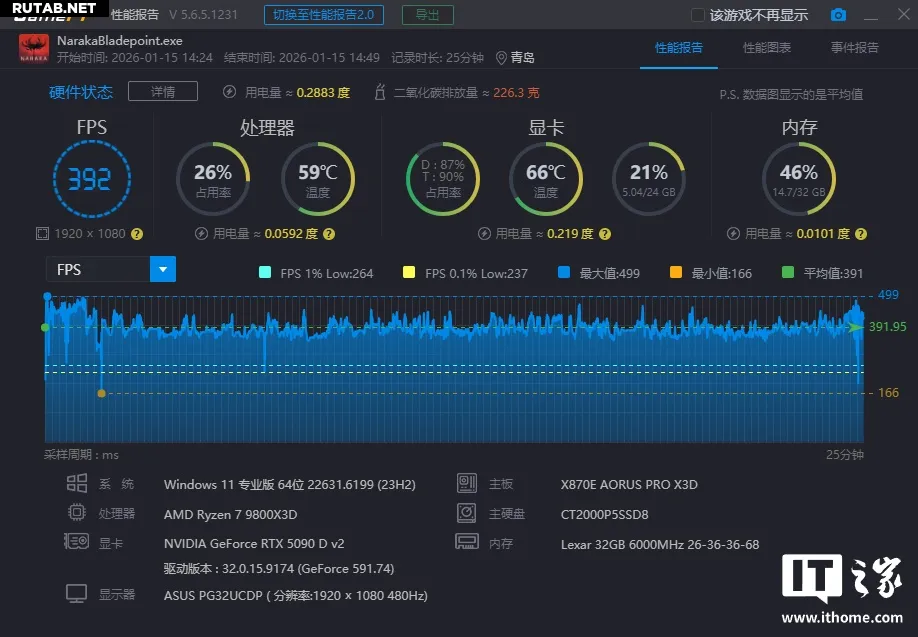Click the camera screenshot icon
The height and width of the screenshot is (637, 918).
pos(838,15)
